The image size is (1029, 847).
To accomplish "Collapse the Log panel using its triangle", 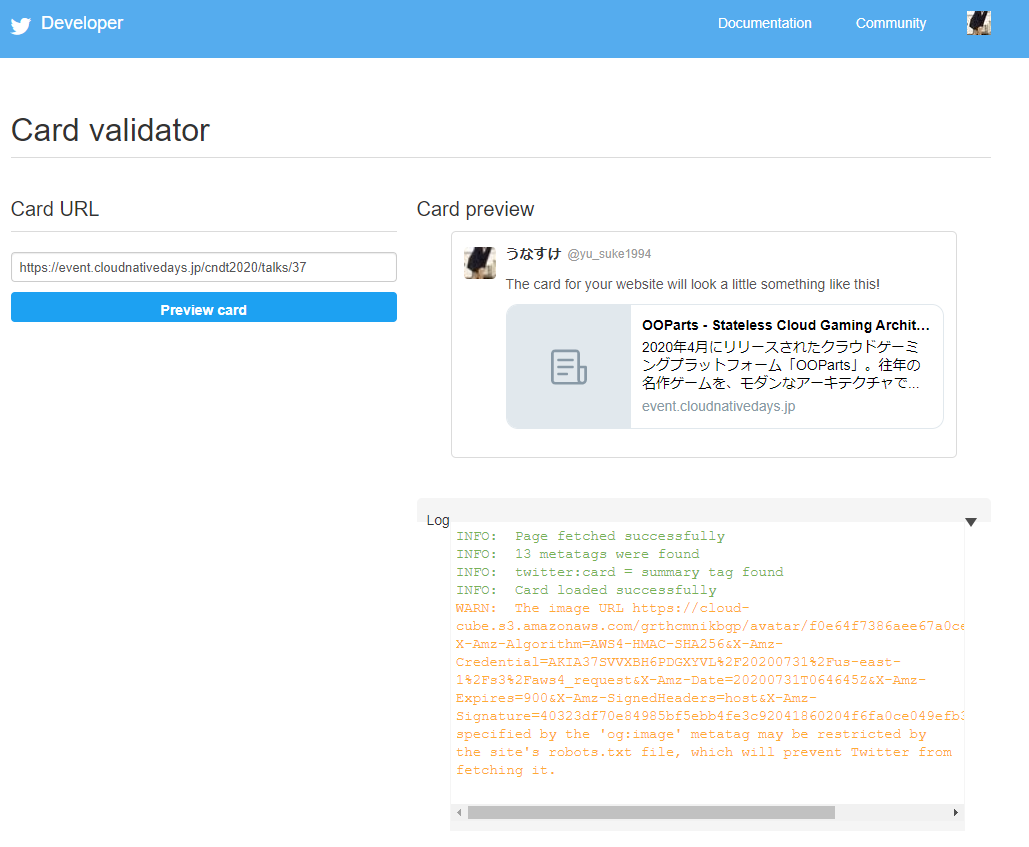I will pyautogui.click(x=970, y=521).
